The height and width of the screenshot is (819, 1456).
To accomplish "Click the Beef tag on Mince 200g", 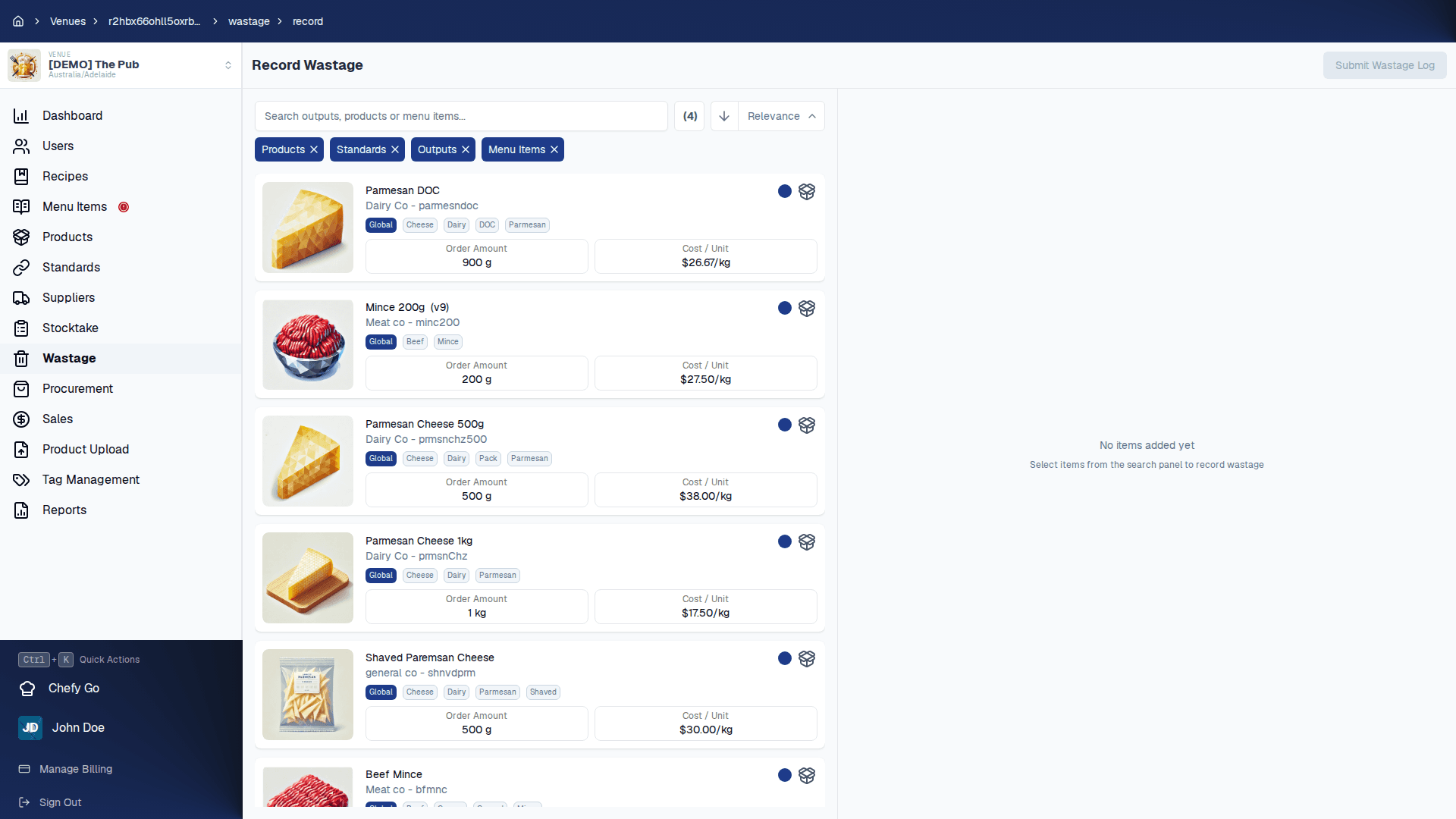I will click(x=415, y=342).
